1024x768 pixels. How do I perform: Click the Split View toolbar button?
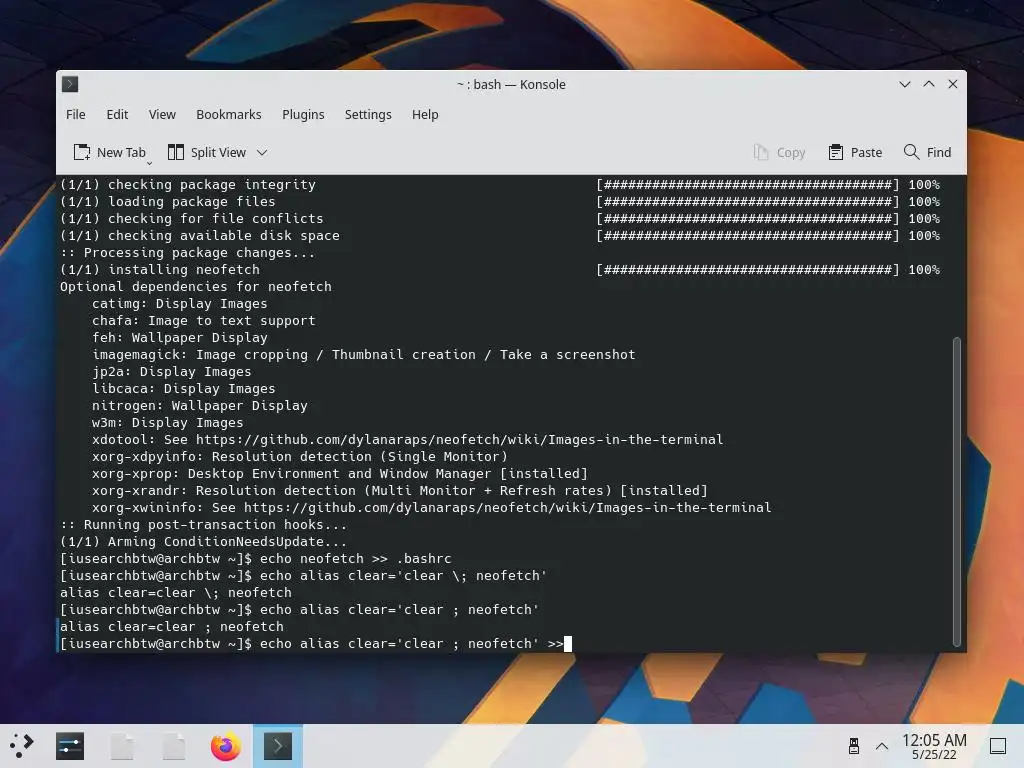point(207,152)
